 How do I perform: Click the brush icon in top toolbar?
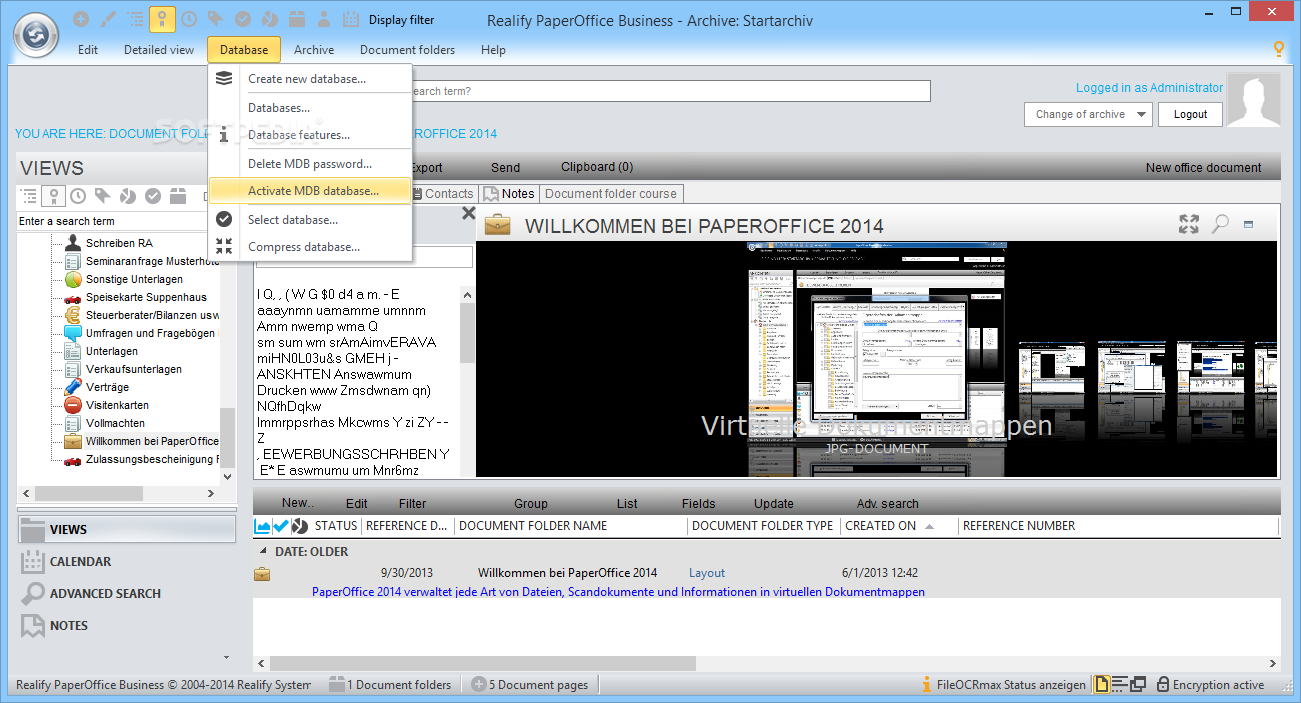(x=108, y=19)
